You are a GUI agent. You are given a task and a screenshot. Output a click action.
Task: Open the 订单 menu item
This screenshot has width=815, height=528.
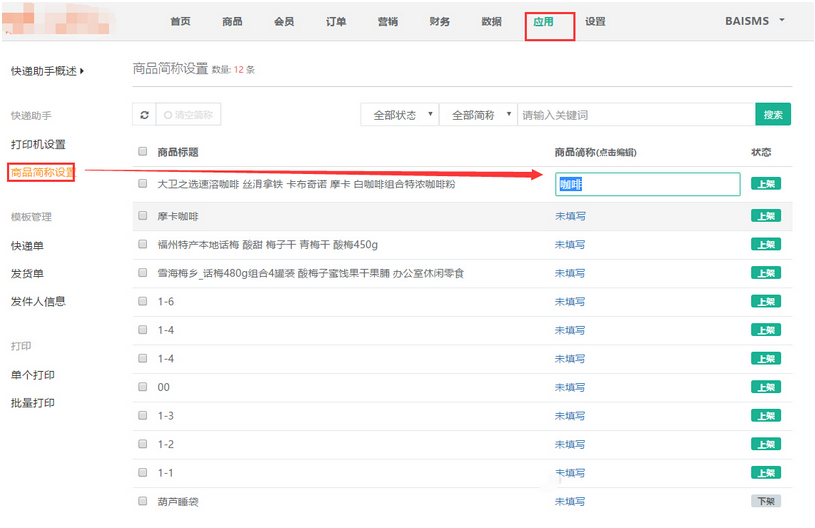336,22
